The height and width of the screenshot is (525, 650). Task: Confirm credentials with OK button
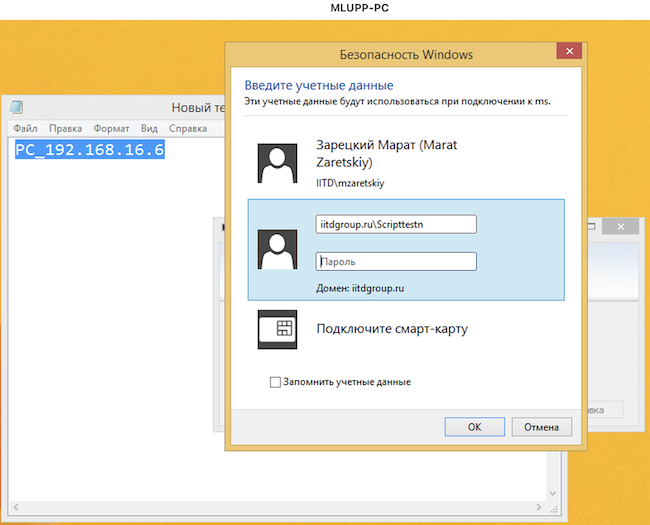pos(475,427)
